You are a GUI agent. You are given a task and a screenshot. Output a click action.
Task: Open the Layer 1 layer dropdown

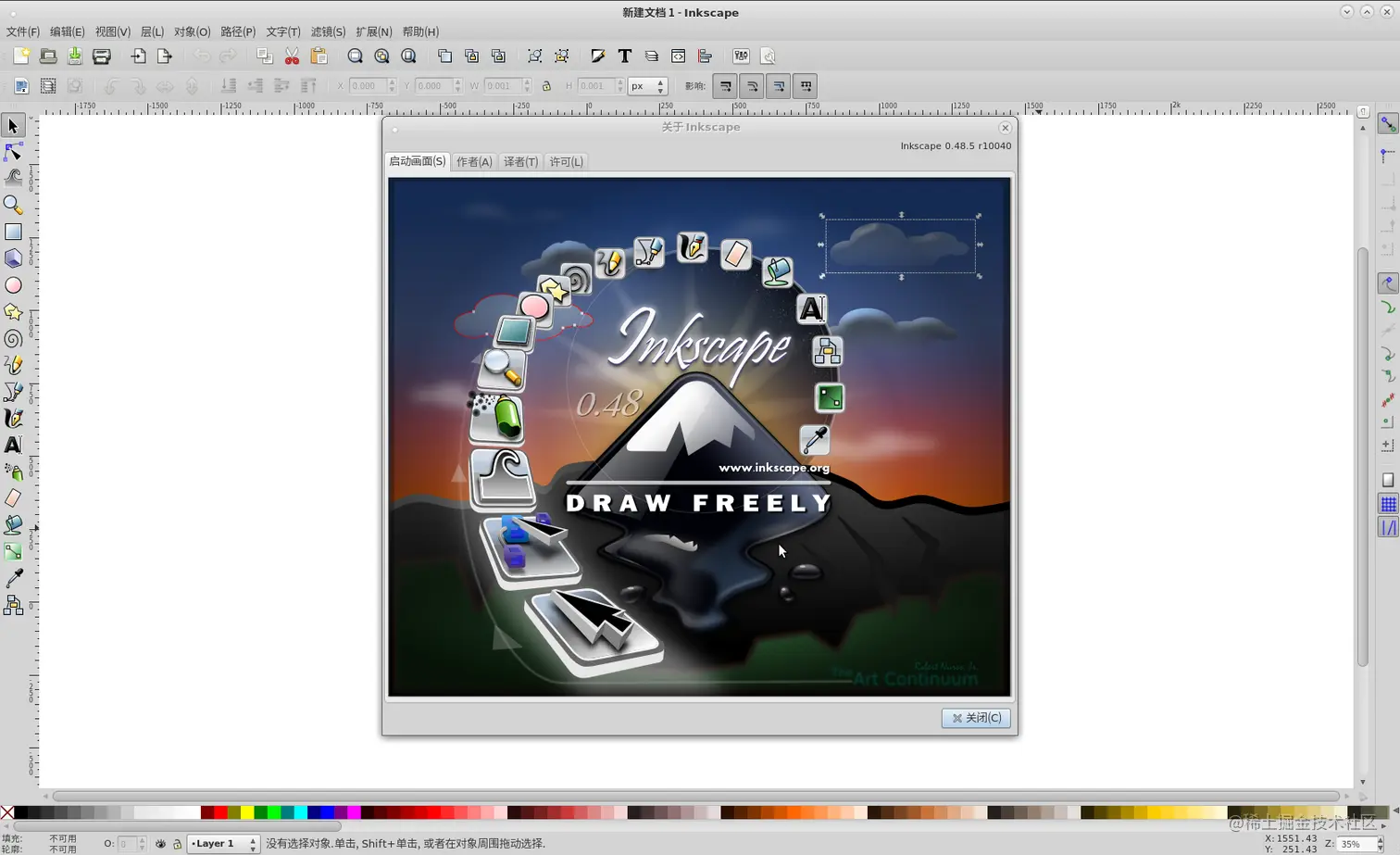point(223,844)
